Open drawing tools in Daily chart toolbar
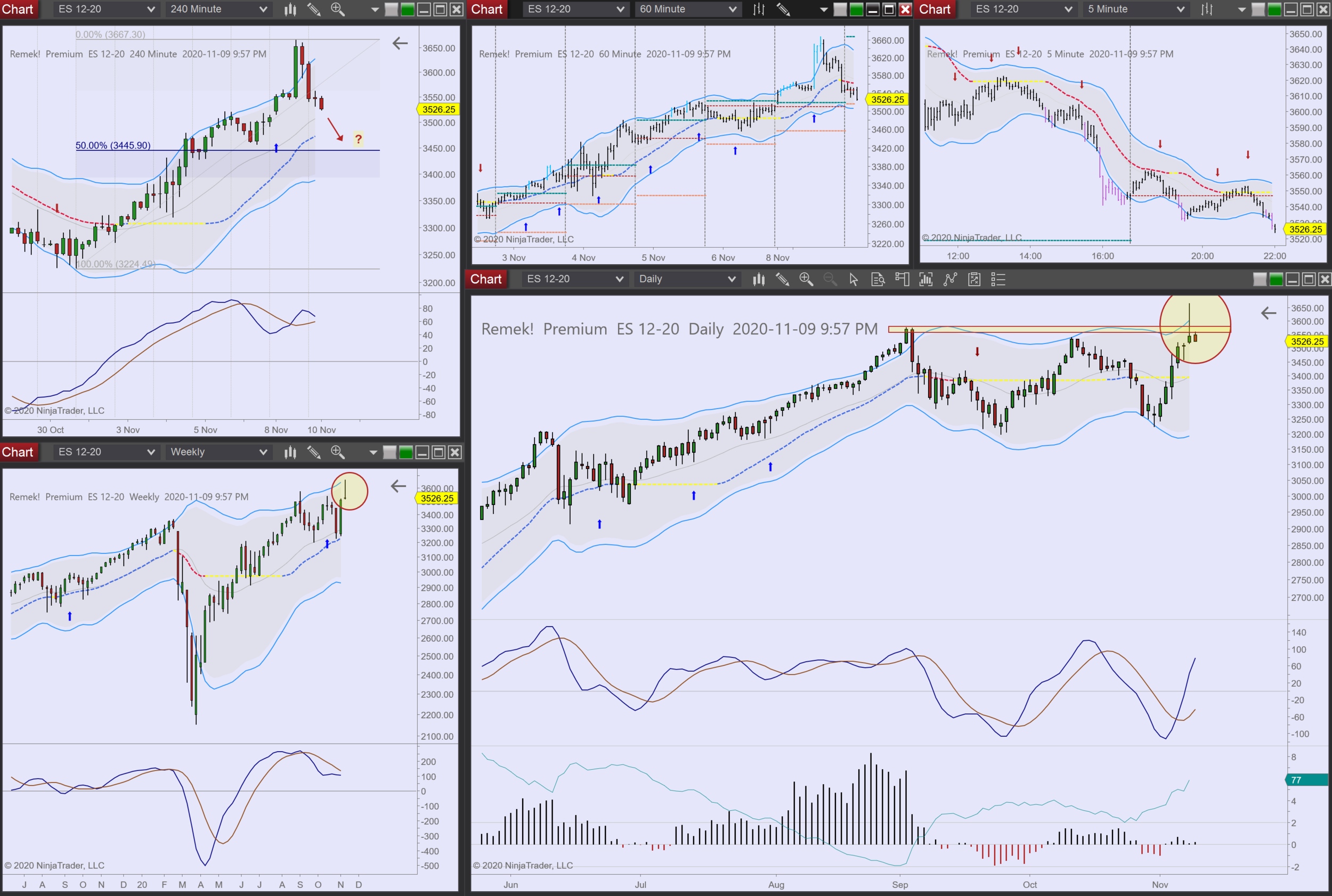 tap(782, 279)
